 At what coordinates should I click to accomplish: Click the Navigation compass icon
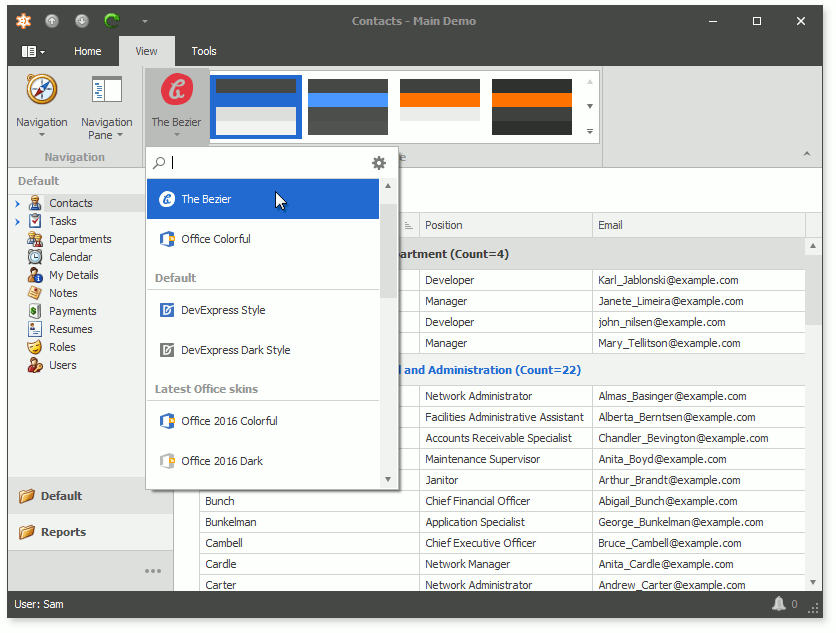(42, 90)
